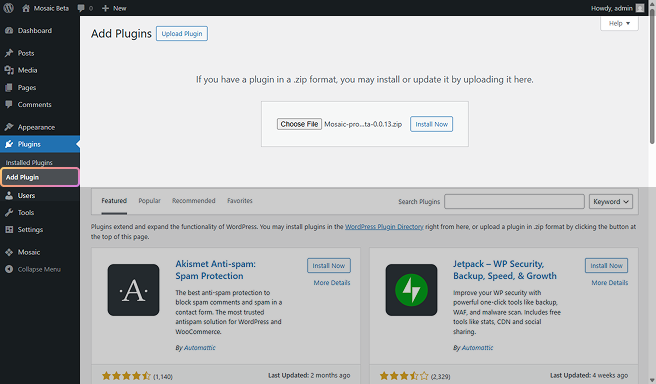Open the Settings menu label
Screen dimensions: 656x384
pyautogui.click(x=30, y=230)
